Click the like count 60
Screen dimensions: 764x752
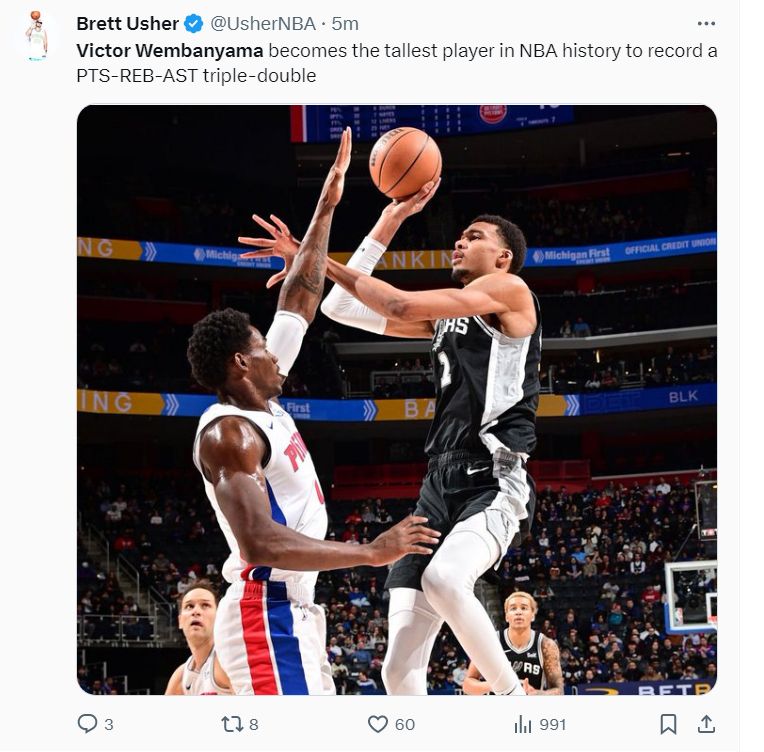pyautogui.click(x=405, y=724)
